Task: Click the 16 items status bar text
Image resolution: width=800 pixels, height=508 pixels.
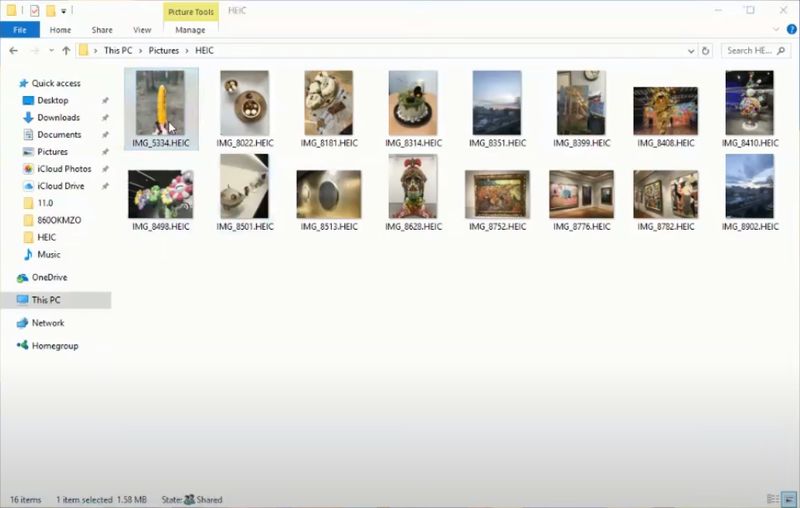Action: click(x=26, y=500)
